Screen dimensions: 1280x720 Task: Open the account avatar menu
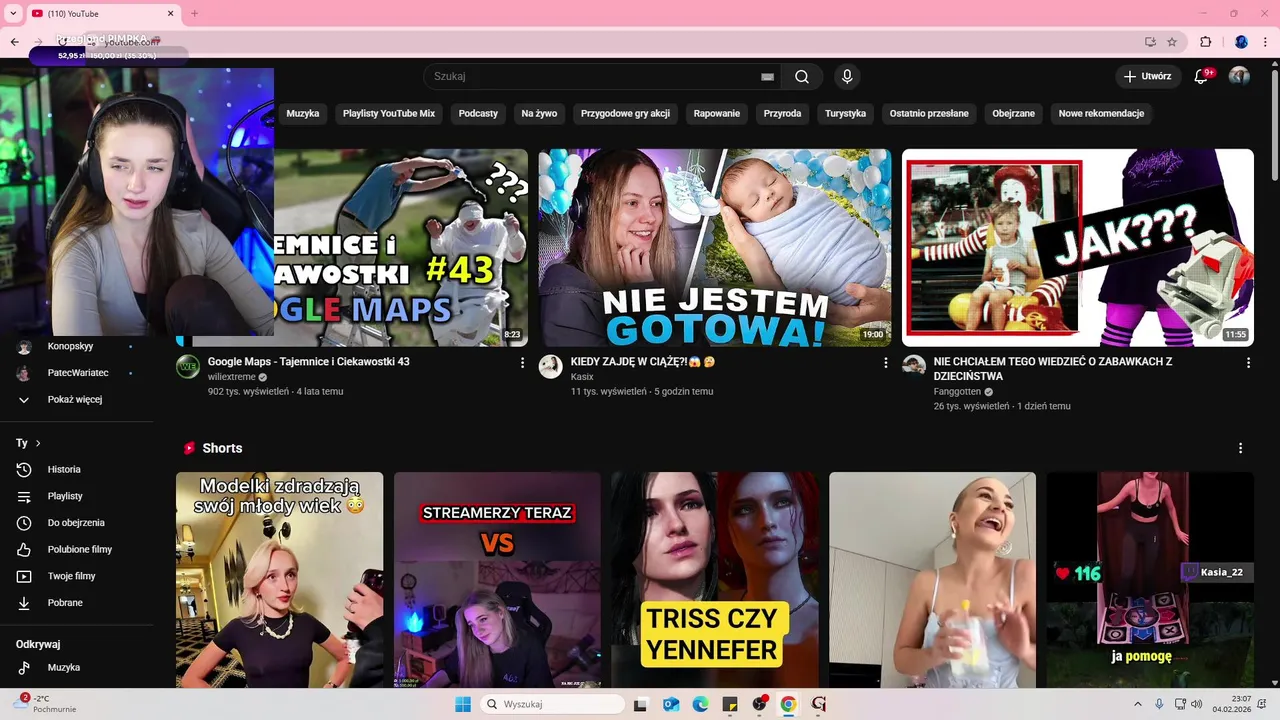1239,76
